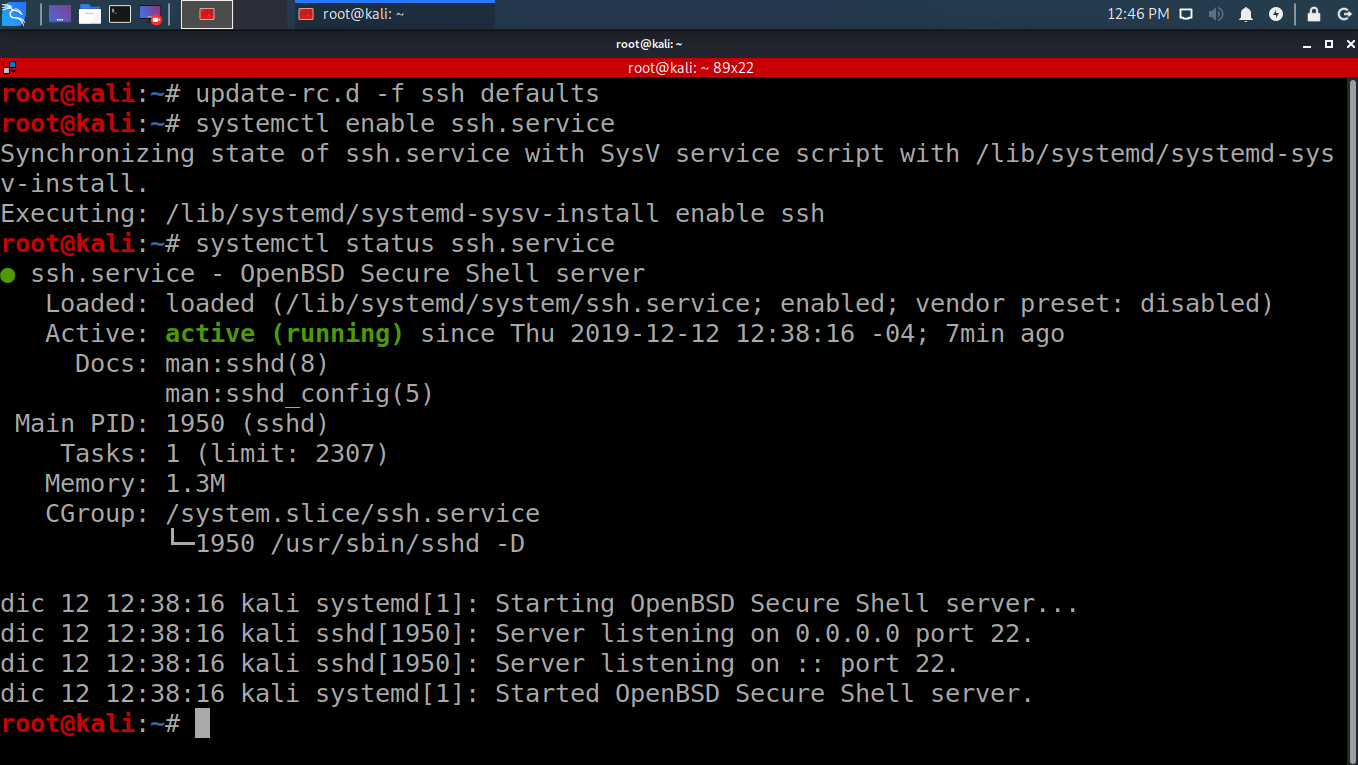The width and height of the screenshot is (1358, 765).
Task: Click the workspace switcher thumbnail
Action: pyautogui.click(x=207, y=14)
